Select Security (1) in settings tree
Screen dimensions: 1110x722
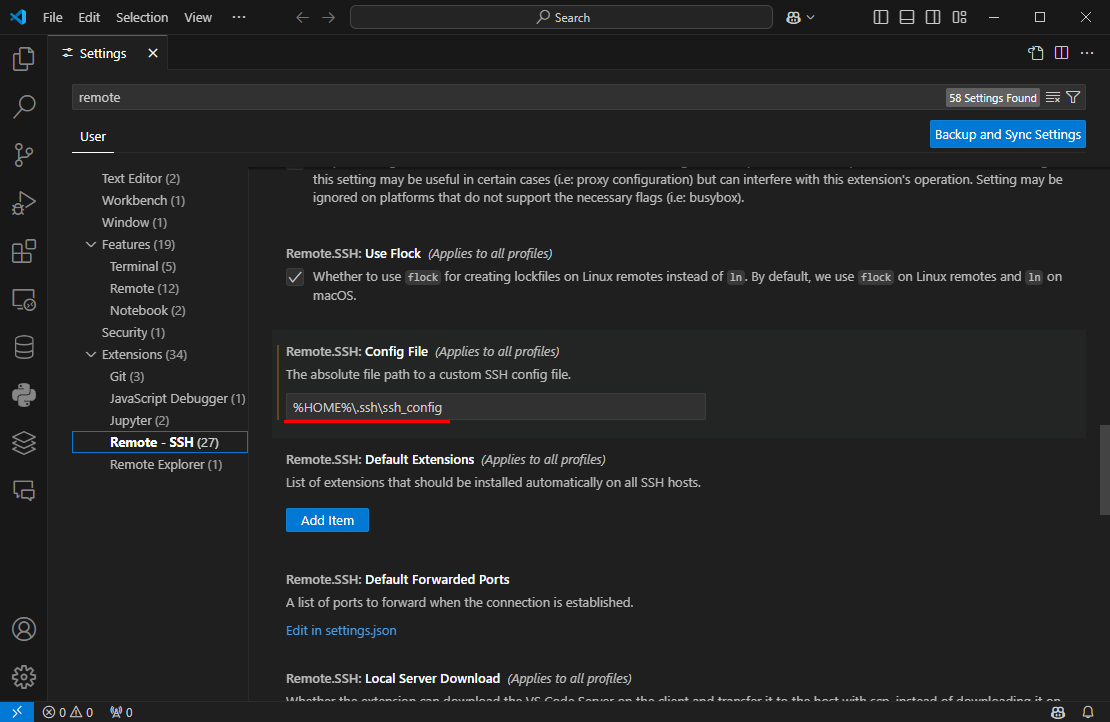[x=133, y=332]
